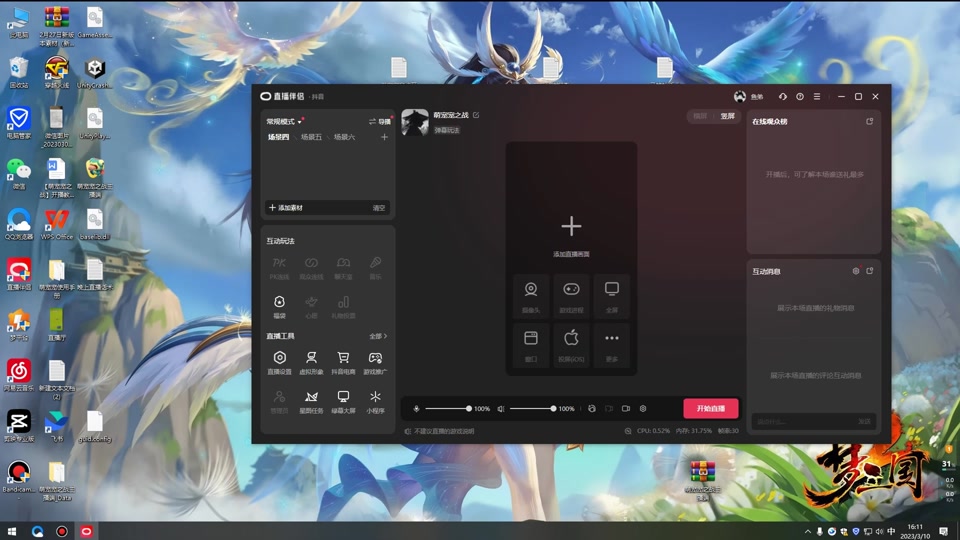960x540 pixels.
Task: Select the 场景五 scene tab
Action: (x=311, y=137)
